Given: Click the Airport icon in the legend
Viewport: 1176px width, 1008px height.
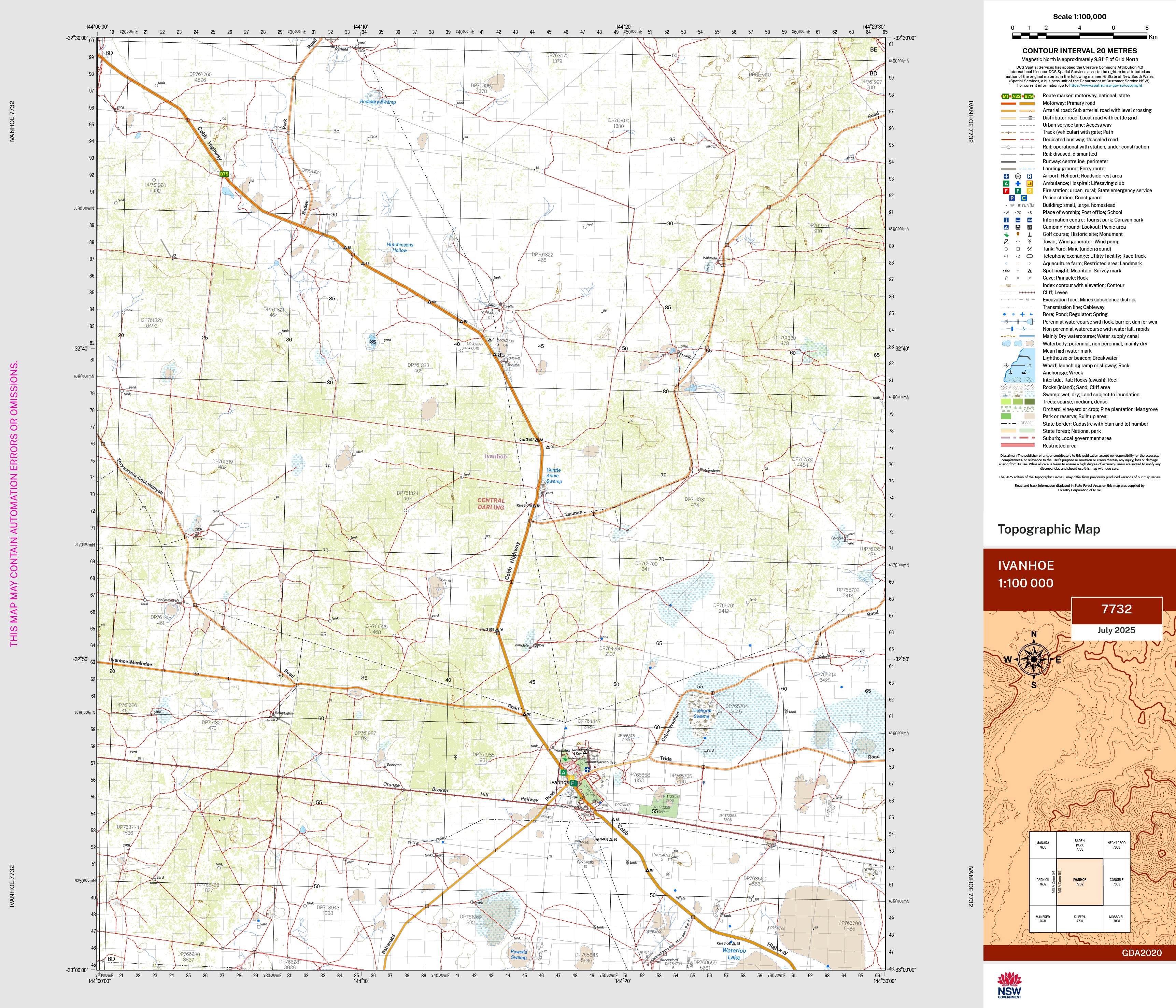Looking at the screenshot, I should [x=1006, y=176].
